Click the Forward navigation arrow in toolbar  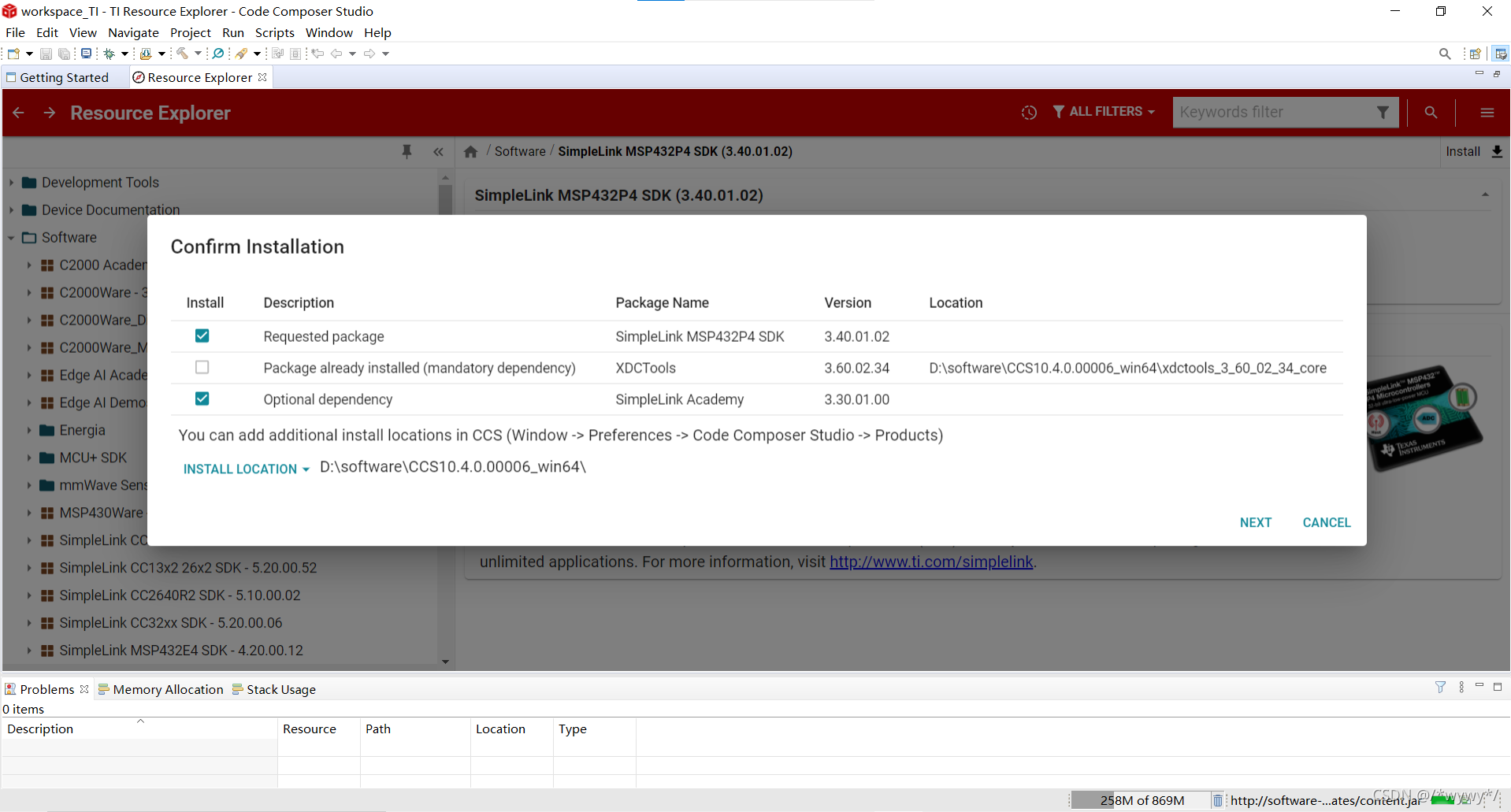point(369,54)
